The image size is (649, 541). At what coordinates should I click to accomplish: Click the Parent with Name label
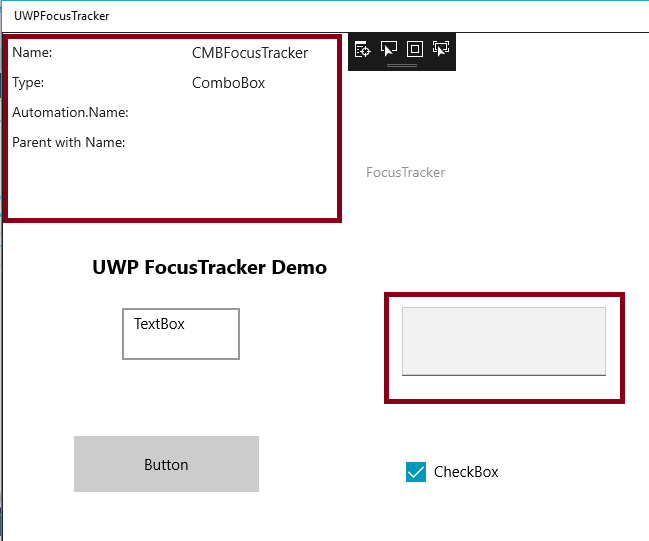point(69,143)
